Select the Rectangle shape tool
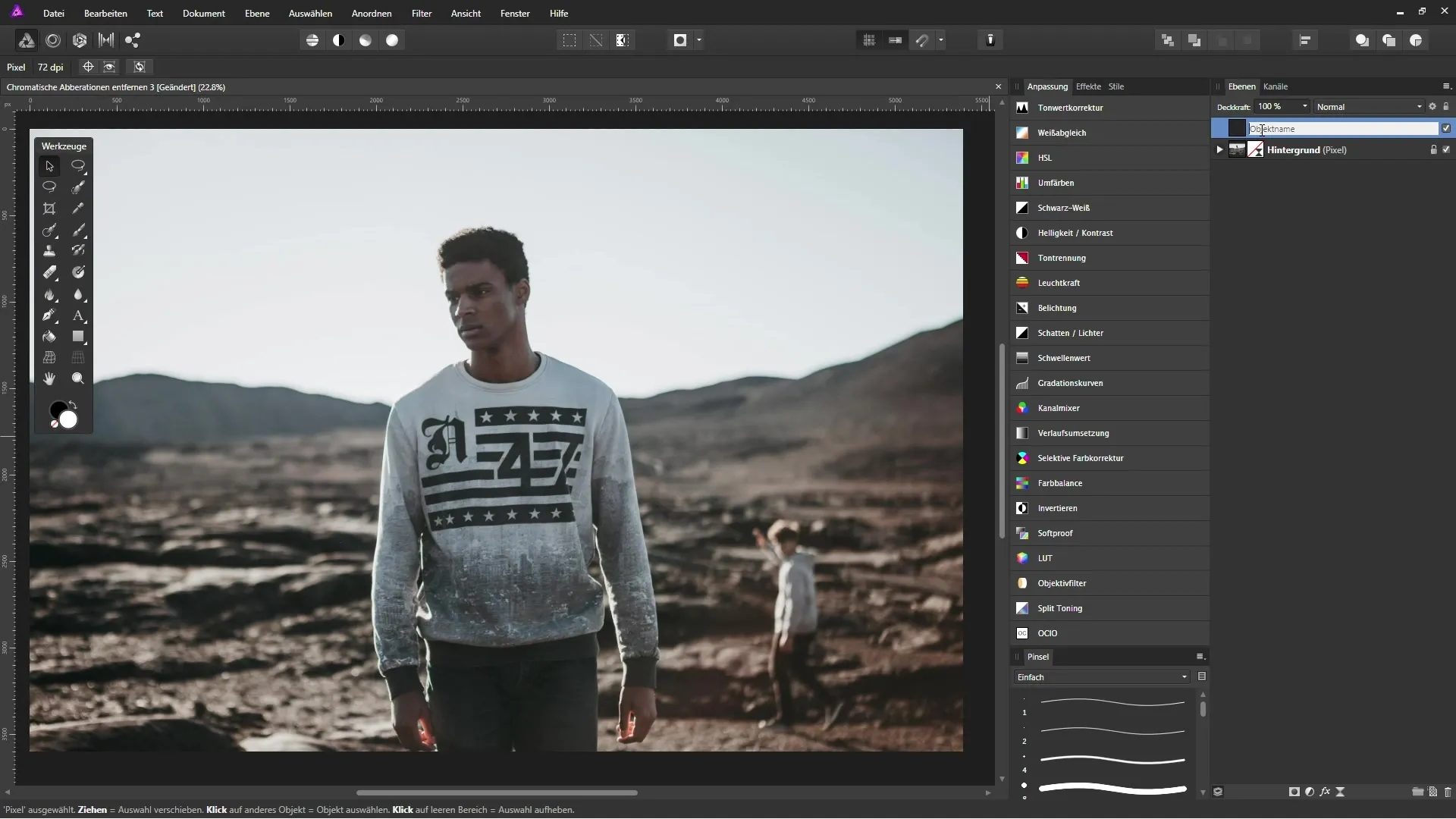The width and height of the screenshot is (1456, 819). [x=78, y=337]
